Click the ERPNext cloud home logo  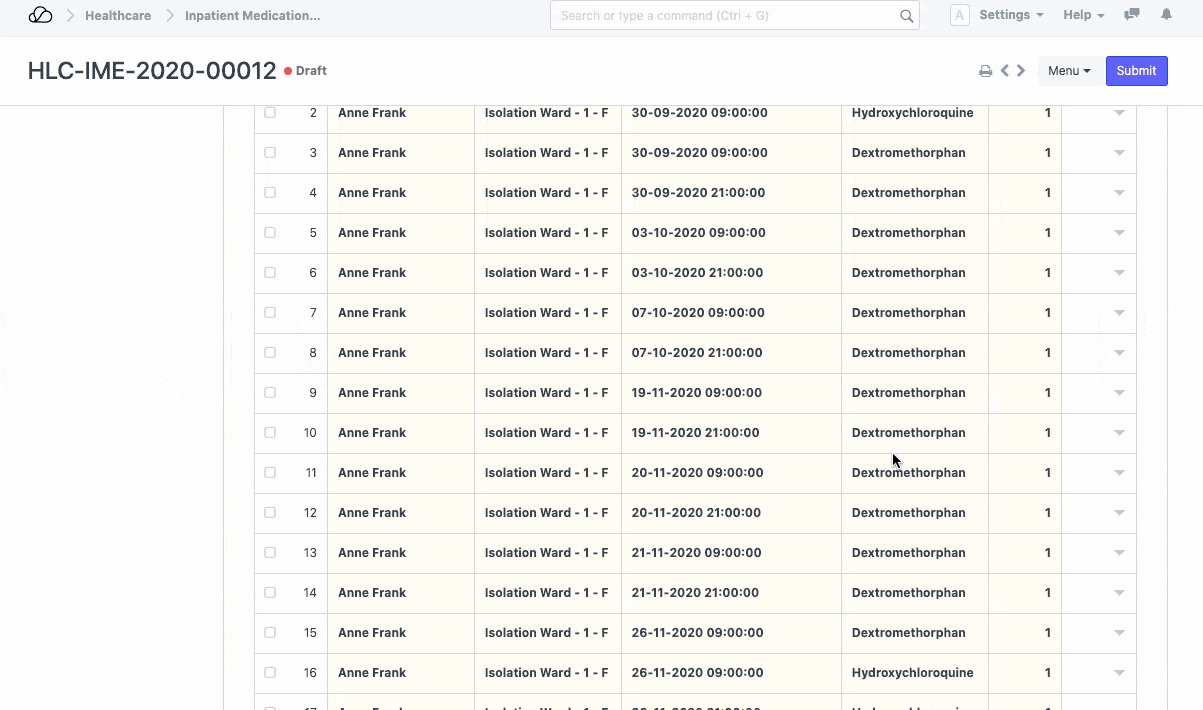(x=40, y=15)
